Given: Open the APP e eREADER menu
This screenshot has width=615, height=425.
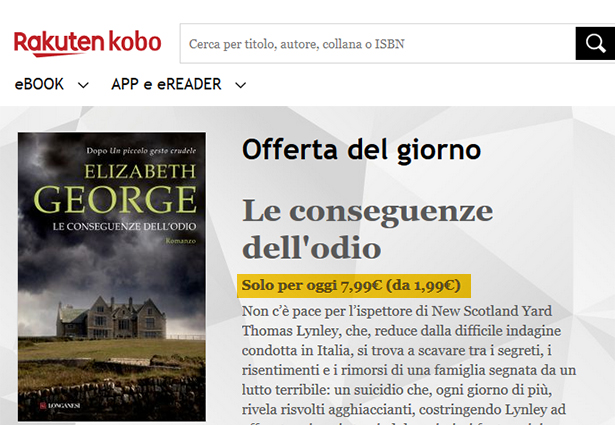Looking at the screenshot, I should point(166,84).
